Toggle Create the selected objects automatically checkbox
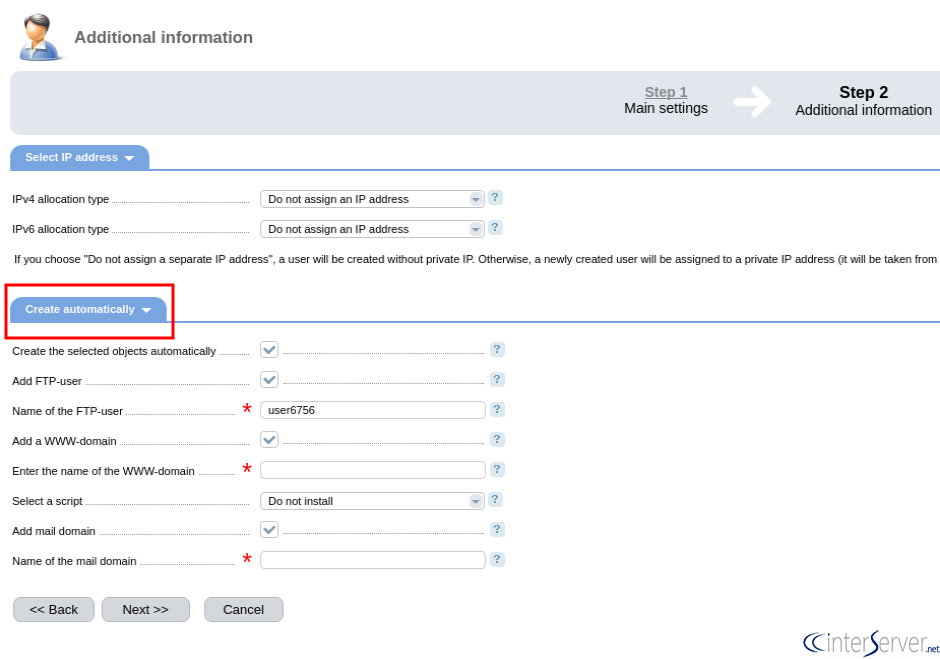Viewport: 940px width, 659px height. click(269, 350)
